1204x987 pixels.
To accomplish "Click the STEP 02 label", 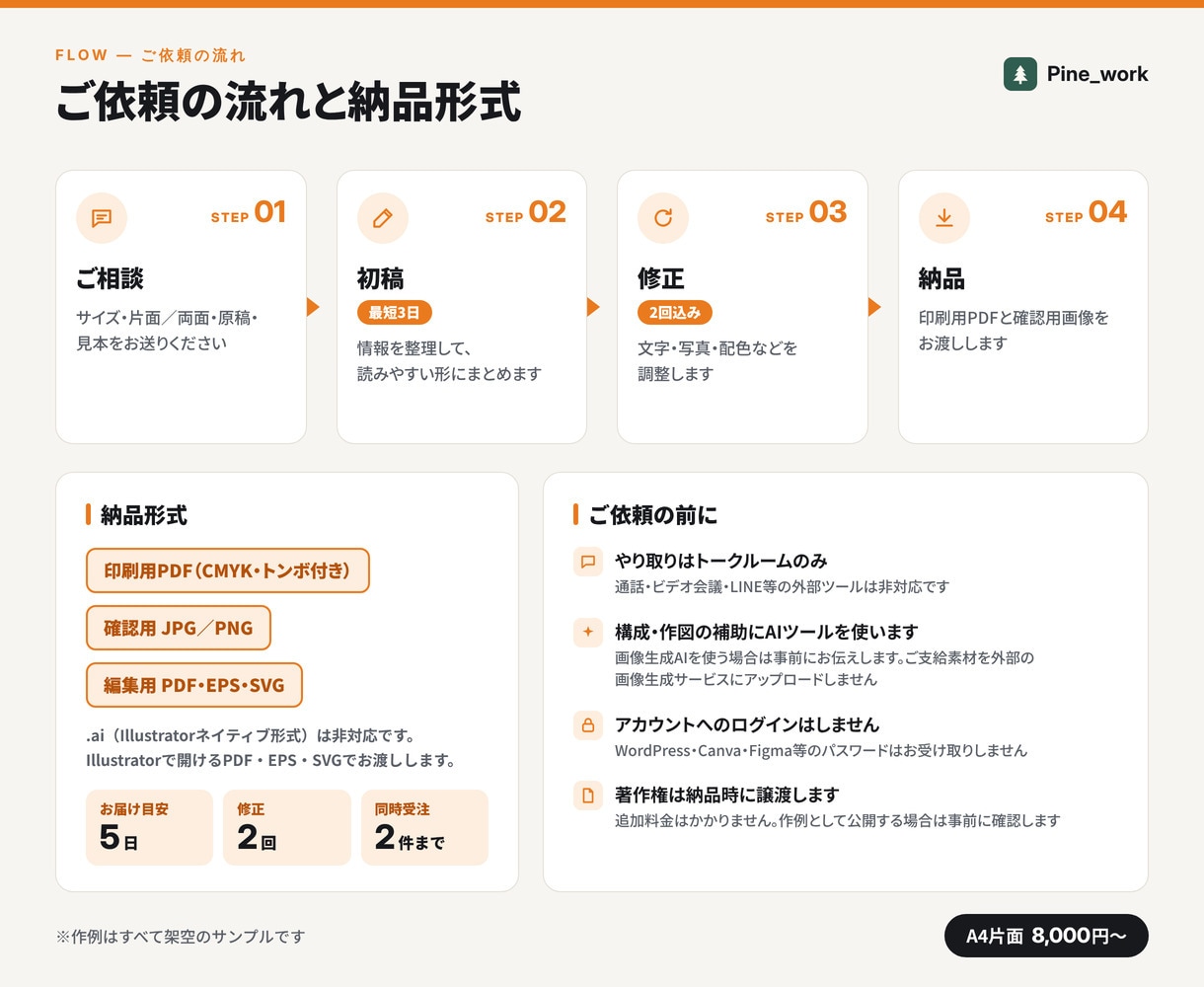I will [x=526, y=213].
